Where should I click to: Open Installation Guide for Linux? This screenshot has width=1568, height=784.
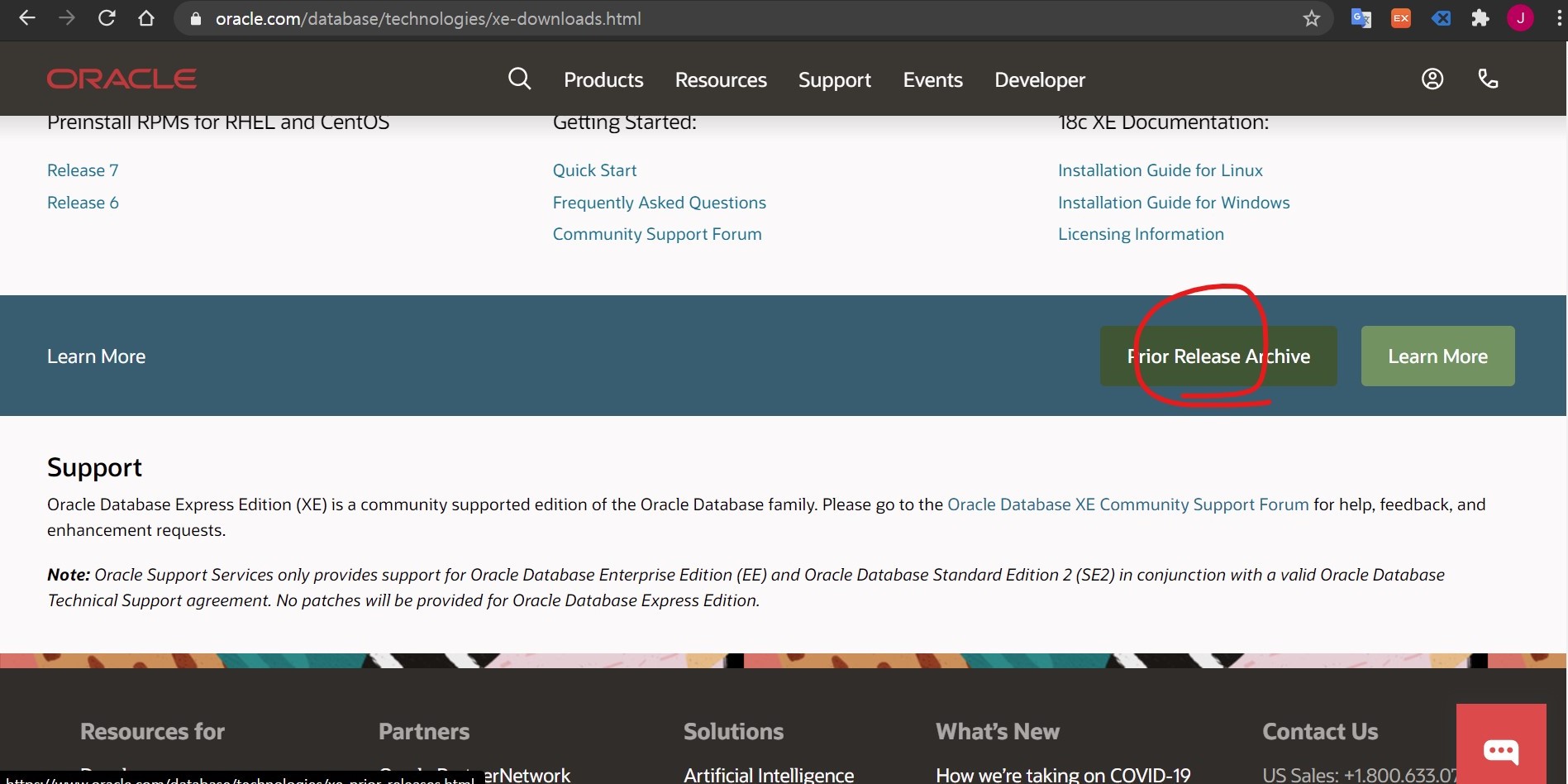(1160, 170)
